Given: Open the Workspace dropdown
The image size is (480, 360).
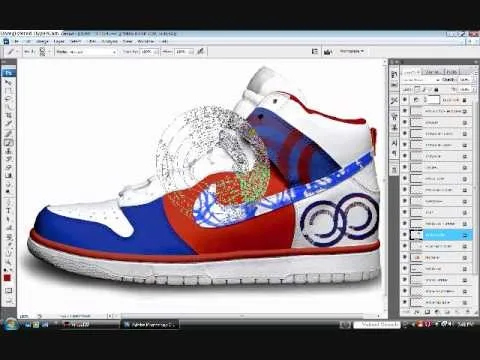Looking at the screenshot, I should click(352, 51).
